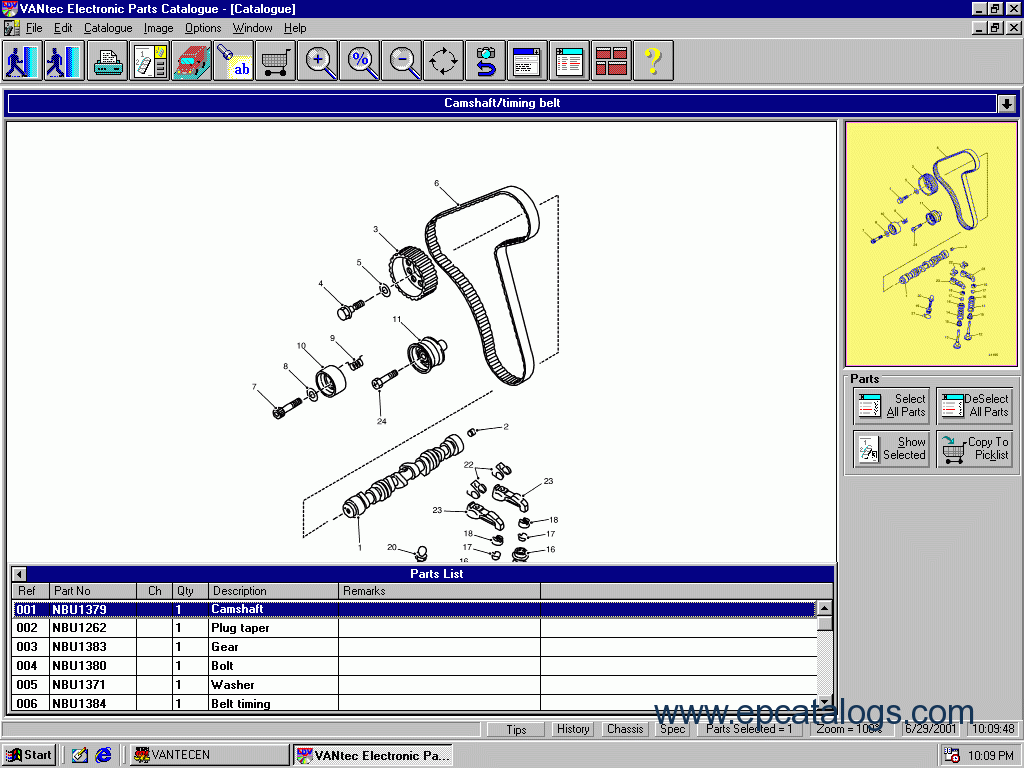
Task: Click the application icon beside File menu
Action: click(x=11, y=28)
